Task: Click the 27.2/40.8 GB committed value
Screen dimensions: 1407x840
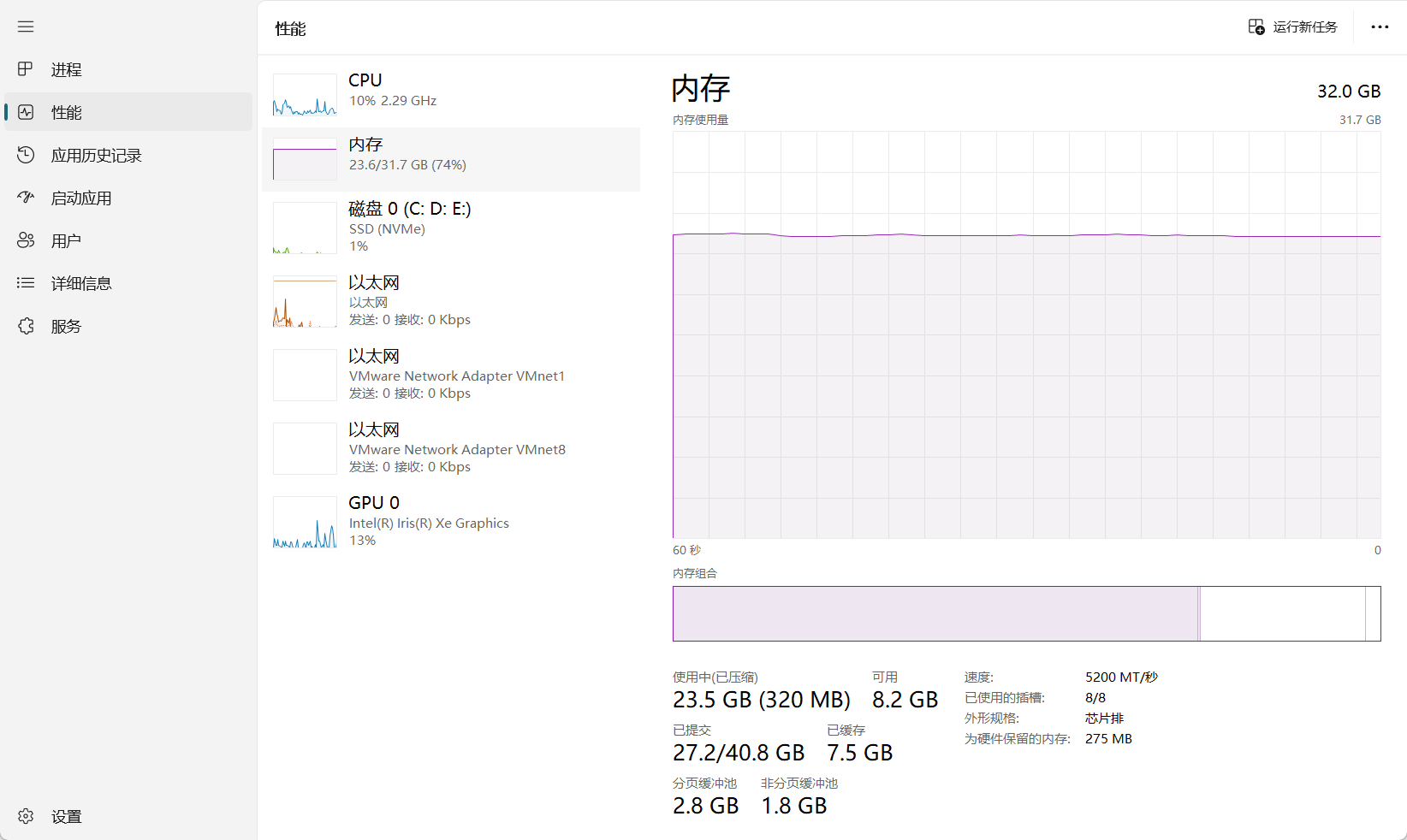Action: (x=739, y=753)
